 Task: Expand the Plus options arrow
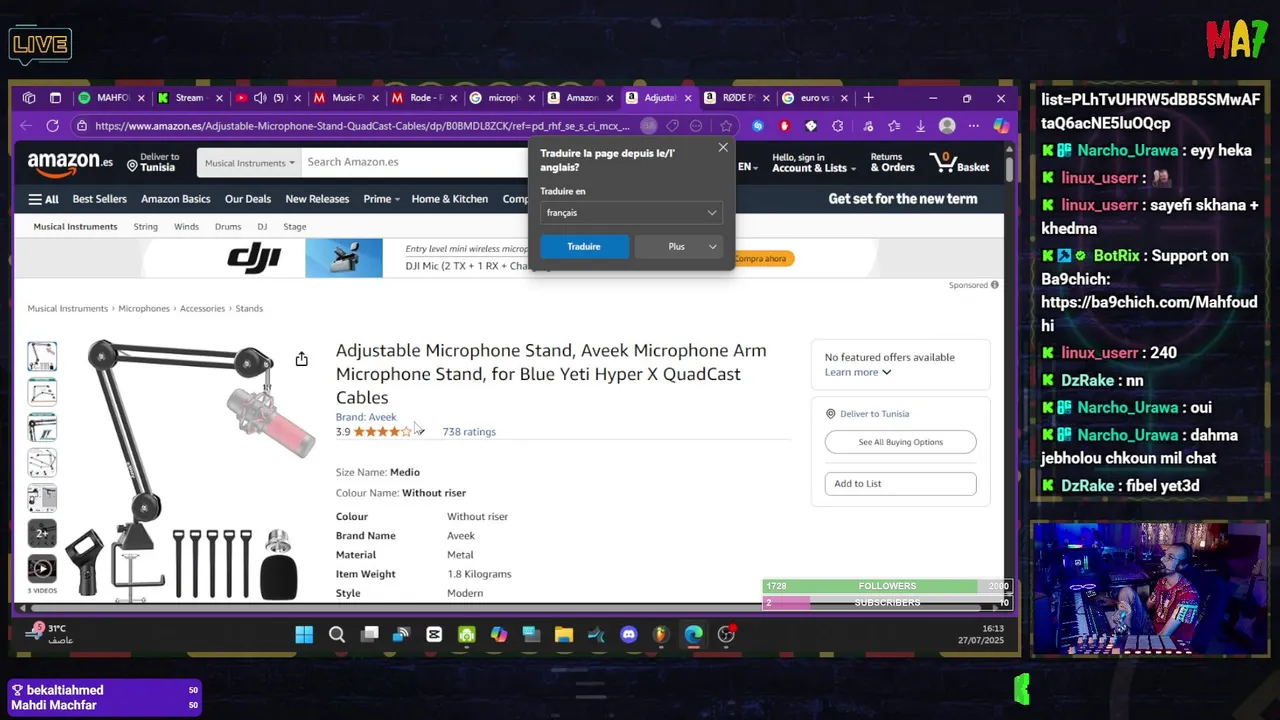[x=712, y=246]
